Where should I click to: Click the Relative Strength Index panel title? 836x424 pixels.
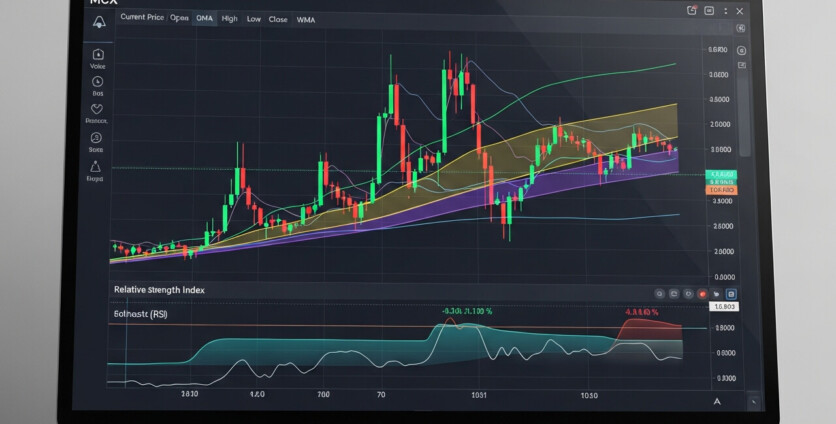[x=159, y=290]
